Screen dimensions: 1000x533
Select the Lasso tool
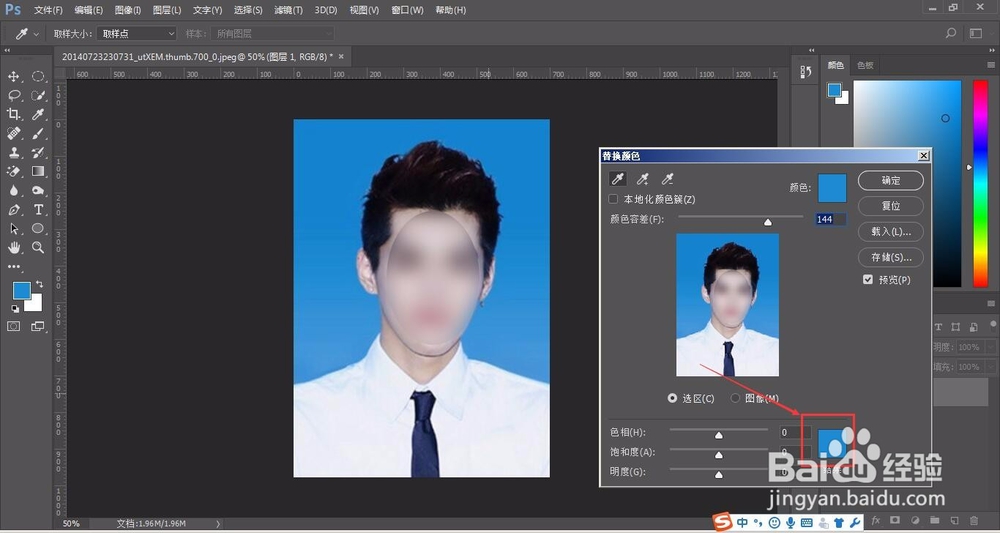(14, 96)
